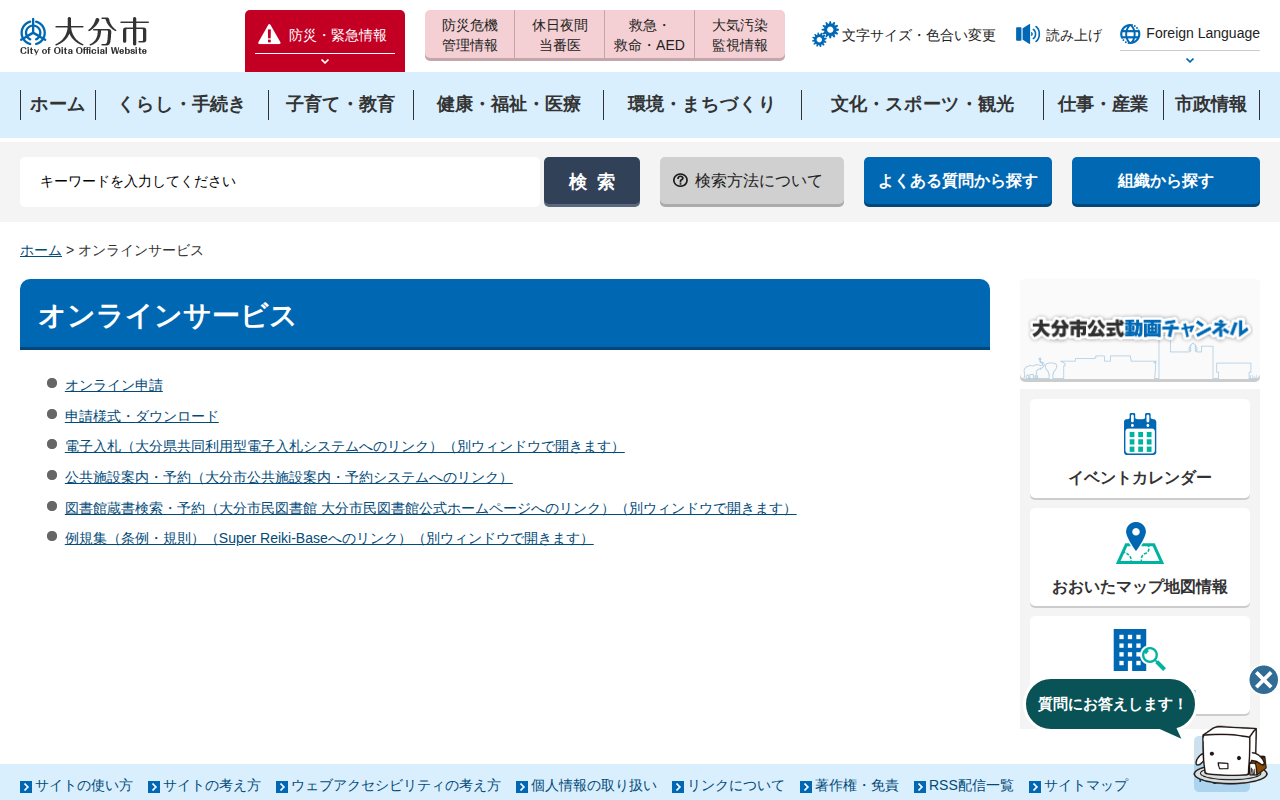Open 救急・救命・AED link
This screenshot has height=800, width=1280.
coord(650,35)
